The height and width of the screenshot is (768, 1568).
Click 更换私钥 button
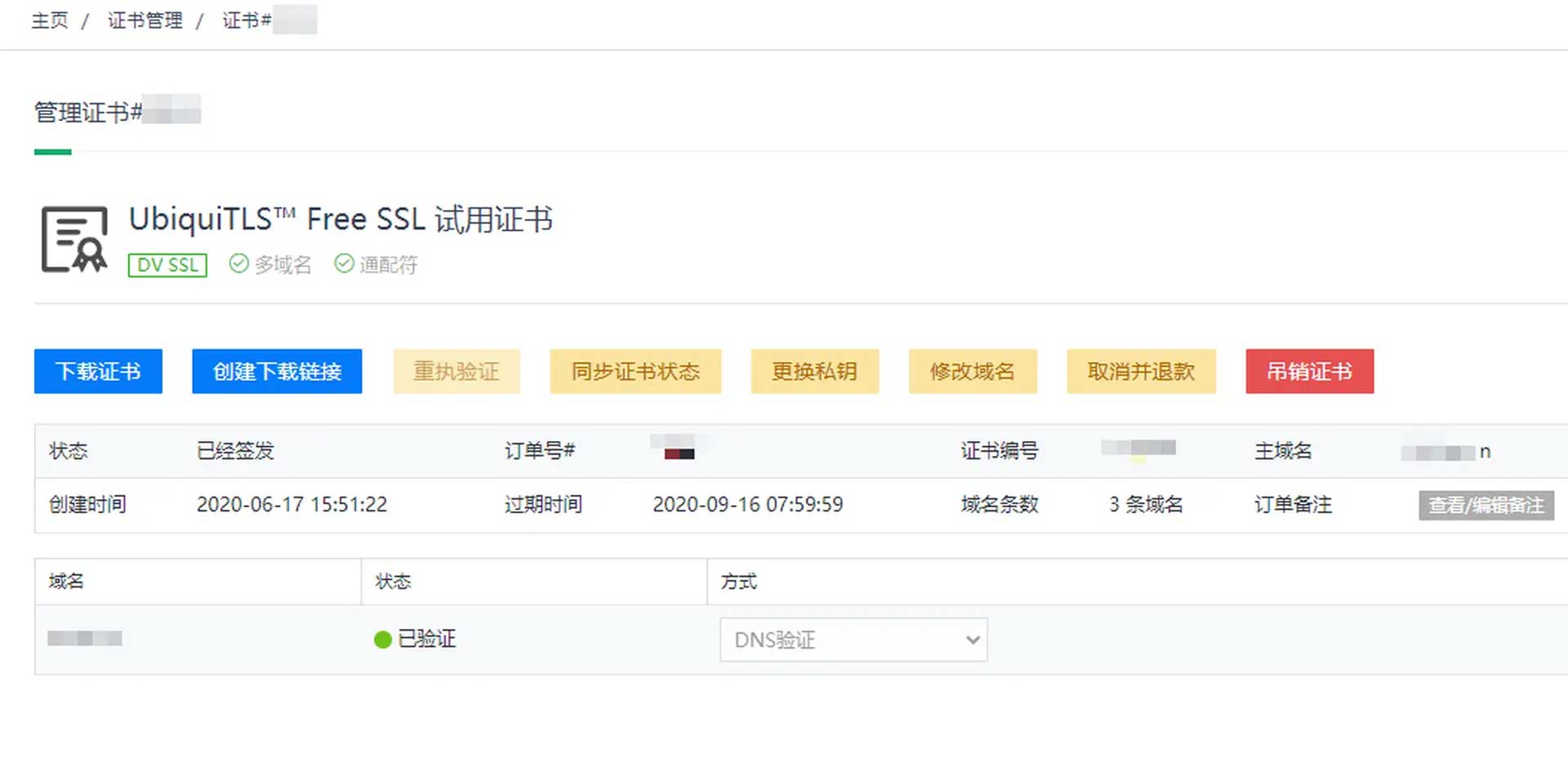(x=815, y=371)
